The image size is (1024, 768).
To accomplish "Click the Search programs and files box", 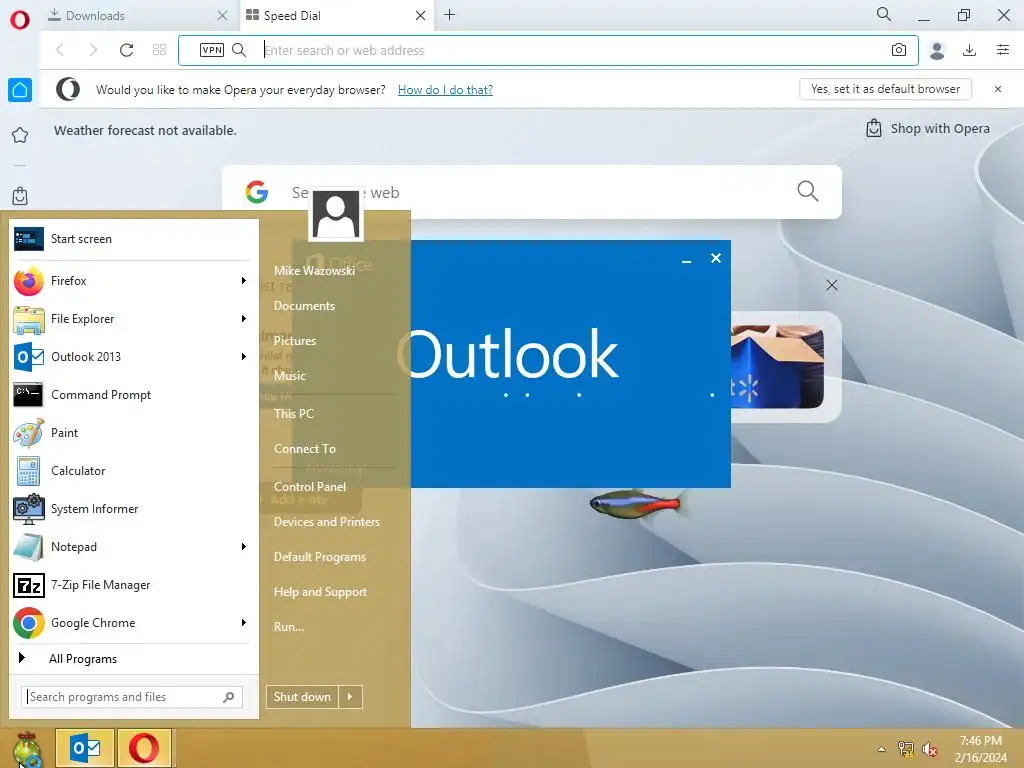I will [132, 697].
